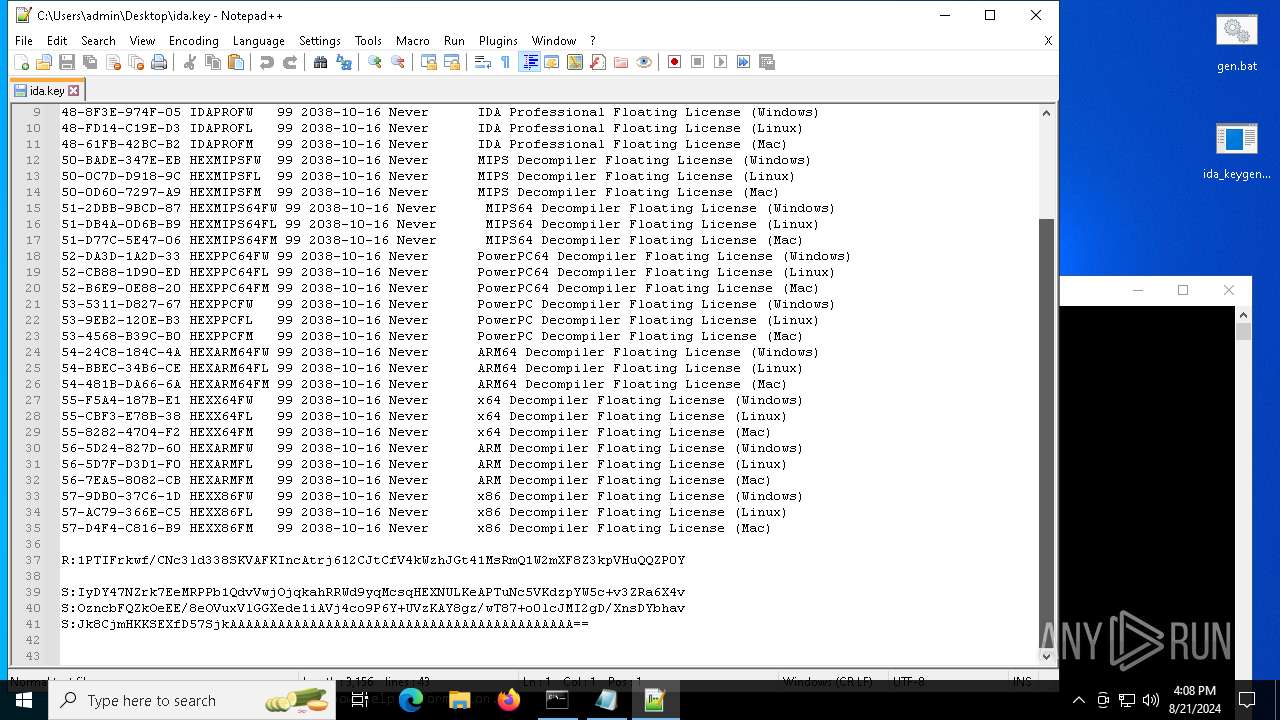The image size is (1280, 720).
Task: Open the Settings menu
Action: pyautogui.click(x=320, y=41)
